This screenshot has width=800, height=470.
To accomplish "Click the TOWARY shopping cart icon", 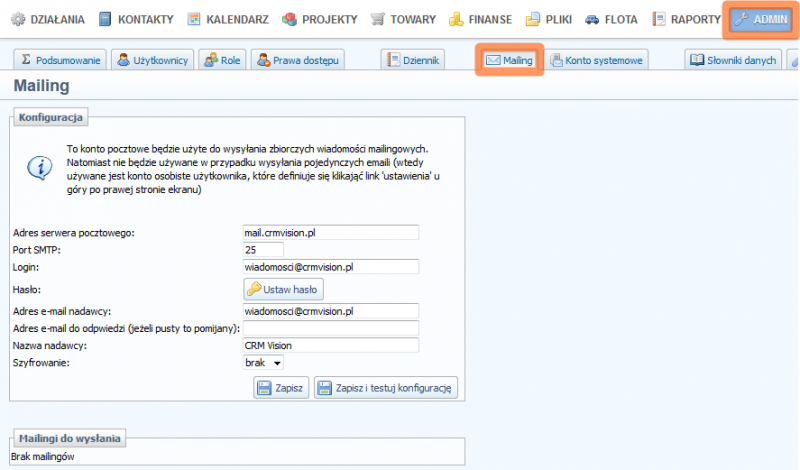I will [x=378, y=19].
